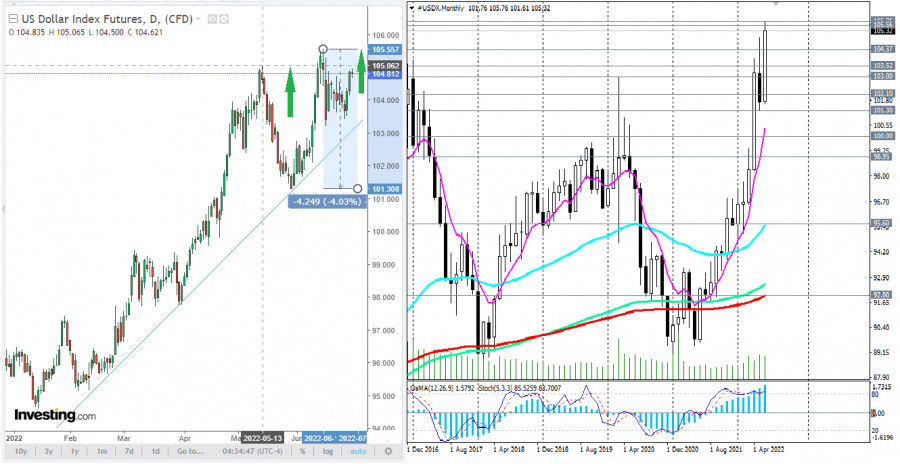Click the -4.249 (-4.03%) measurement label
This screenshot has height=464, width=900.
(x=326, y=202)
